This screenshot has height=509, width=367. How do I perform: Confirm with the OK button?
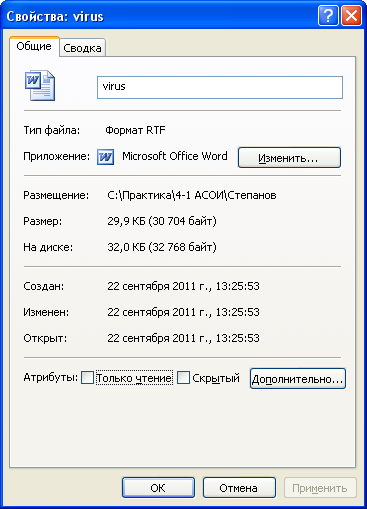158,488
